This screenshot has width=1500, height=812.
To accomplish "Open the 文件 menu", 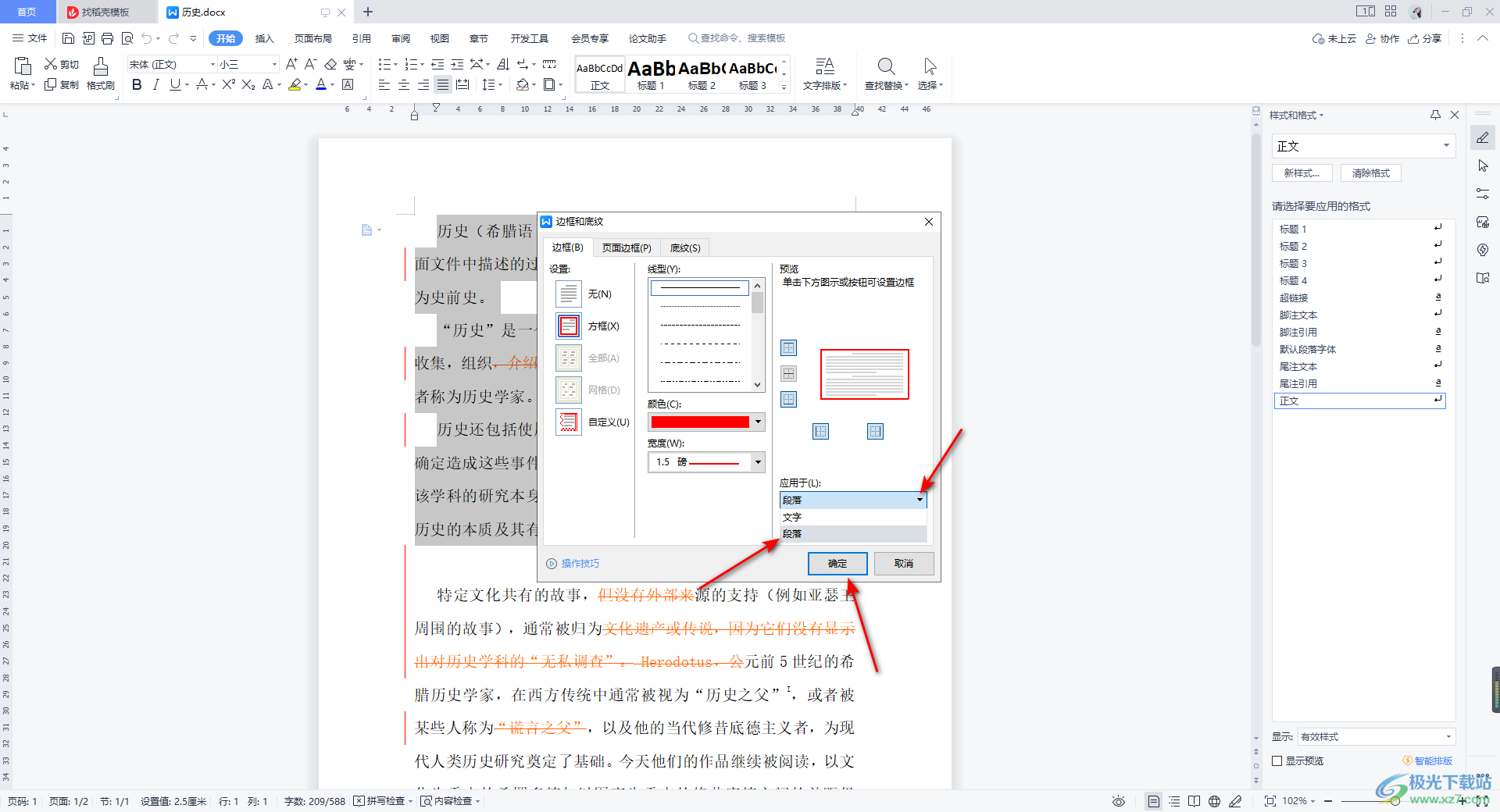I will [x=30, y=38].
